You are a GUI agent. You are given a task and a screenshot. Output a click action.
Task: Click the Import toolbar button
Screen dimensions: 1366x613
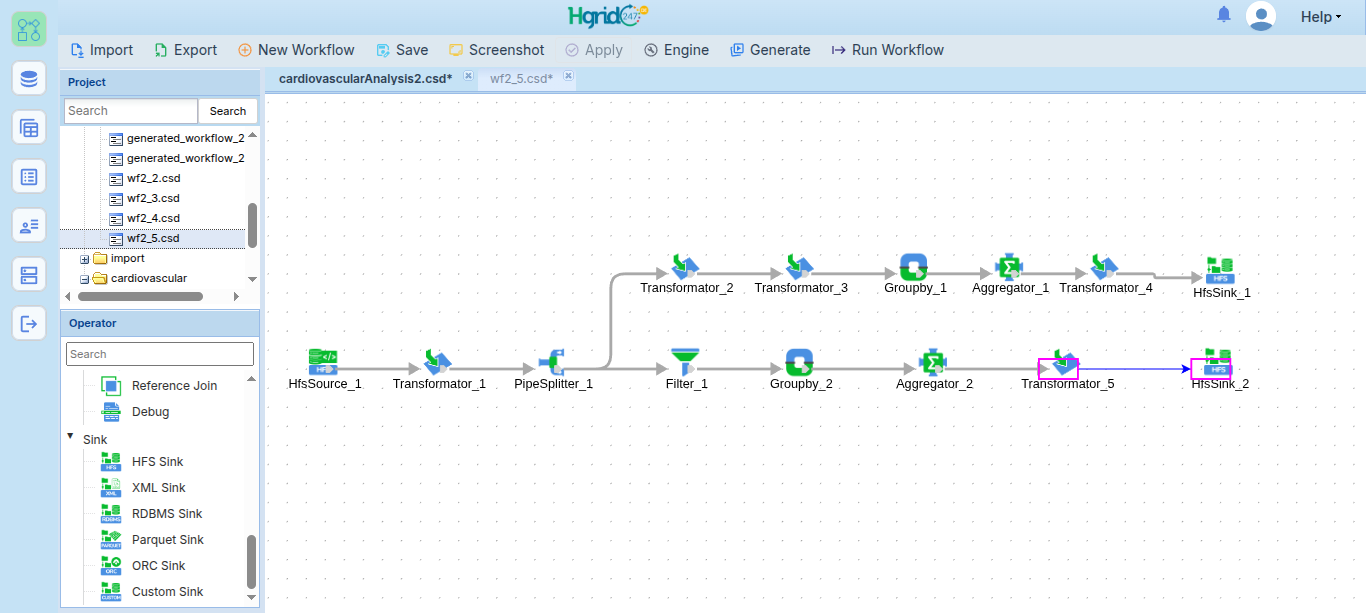pos(102,50)
